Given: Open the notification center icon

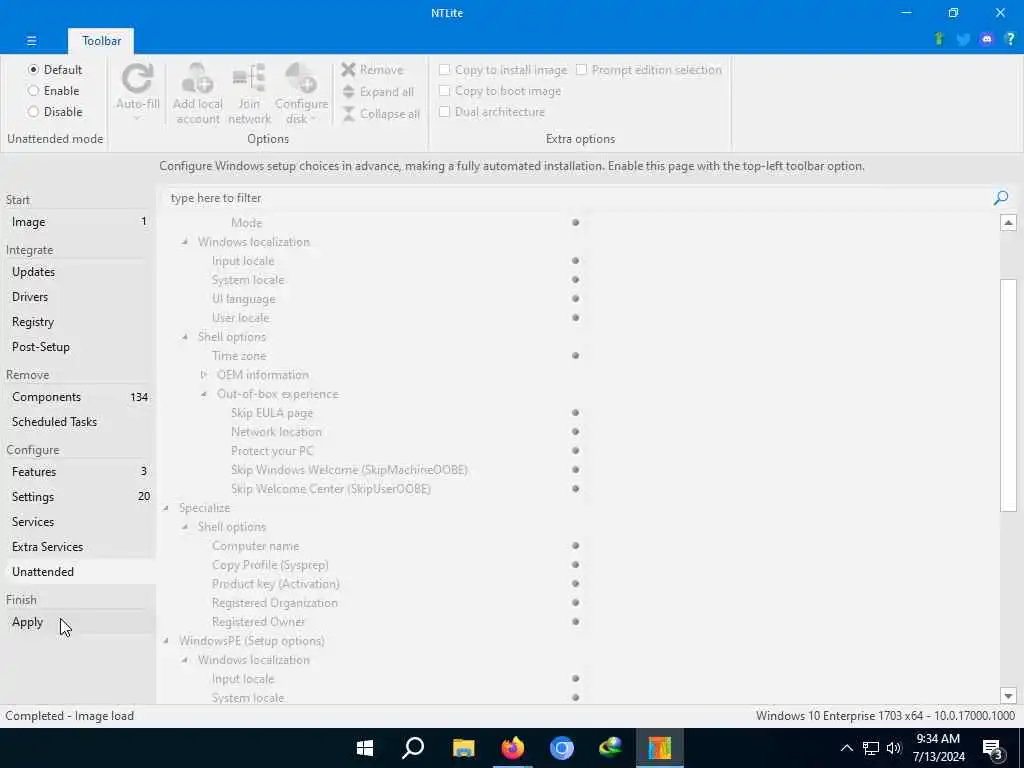Looking at the screenshot, I should pyautogui.click(x=993, y=748).
